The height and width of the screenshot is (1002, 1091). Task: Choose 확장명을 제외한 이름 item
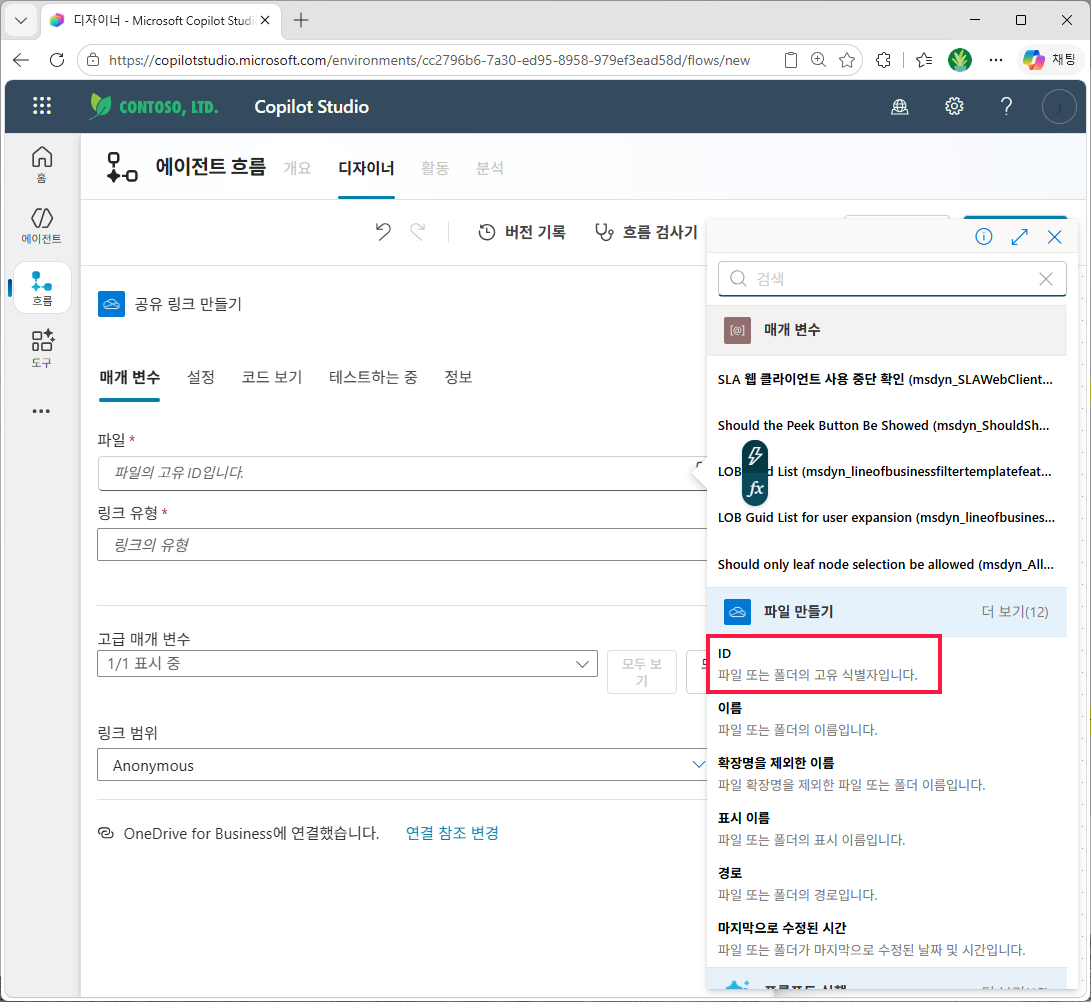click(886, 774)
